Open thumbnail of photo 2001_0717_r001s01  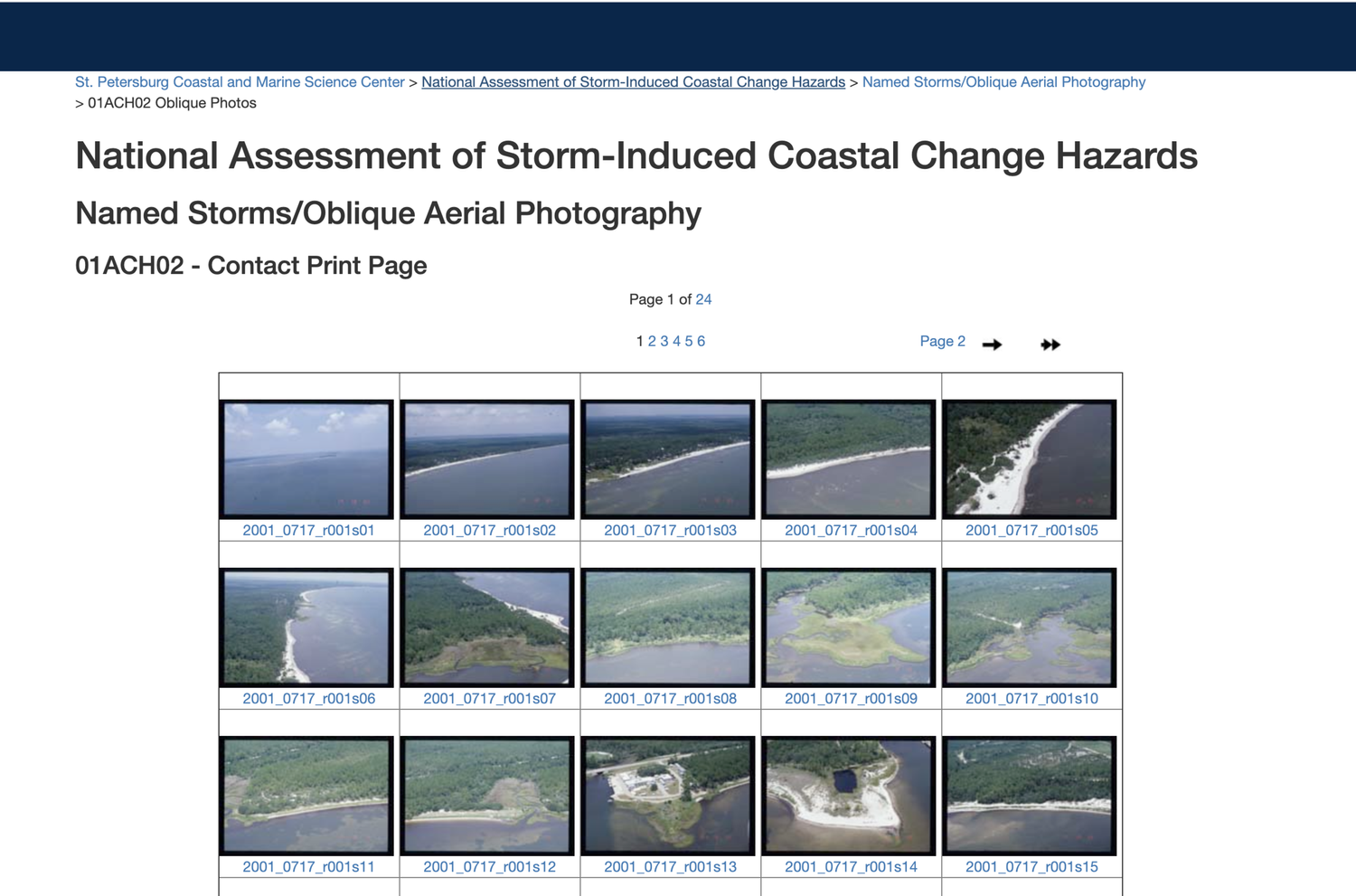click(x=307, y=459)
